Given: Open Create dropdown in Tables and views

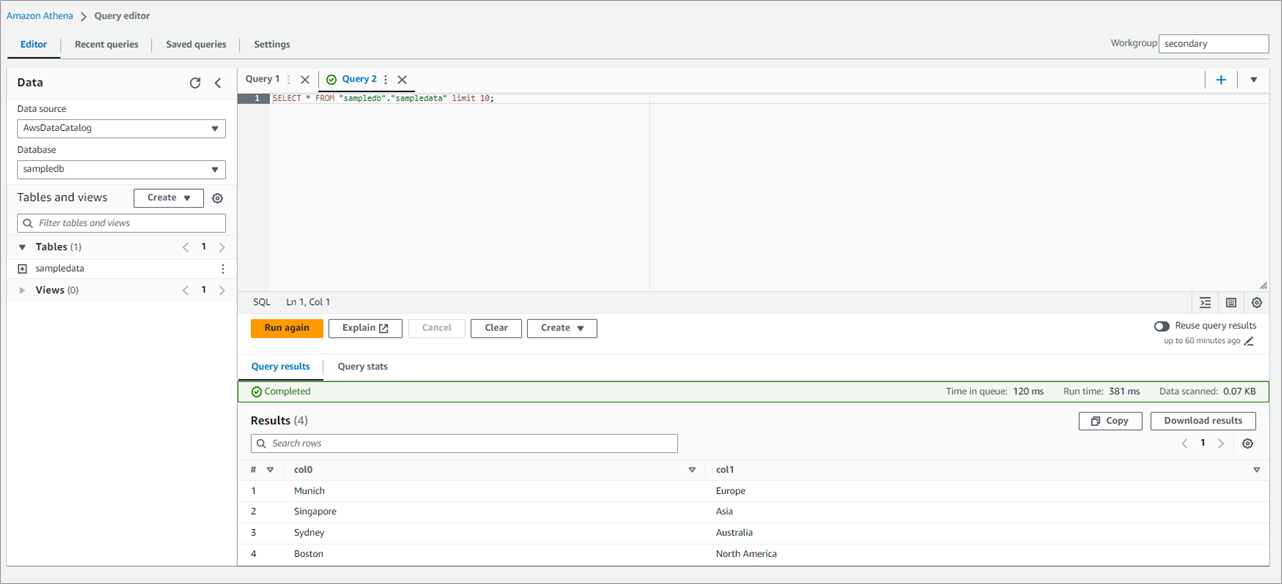Looking at the screenshot, I should 168,198.
